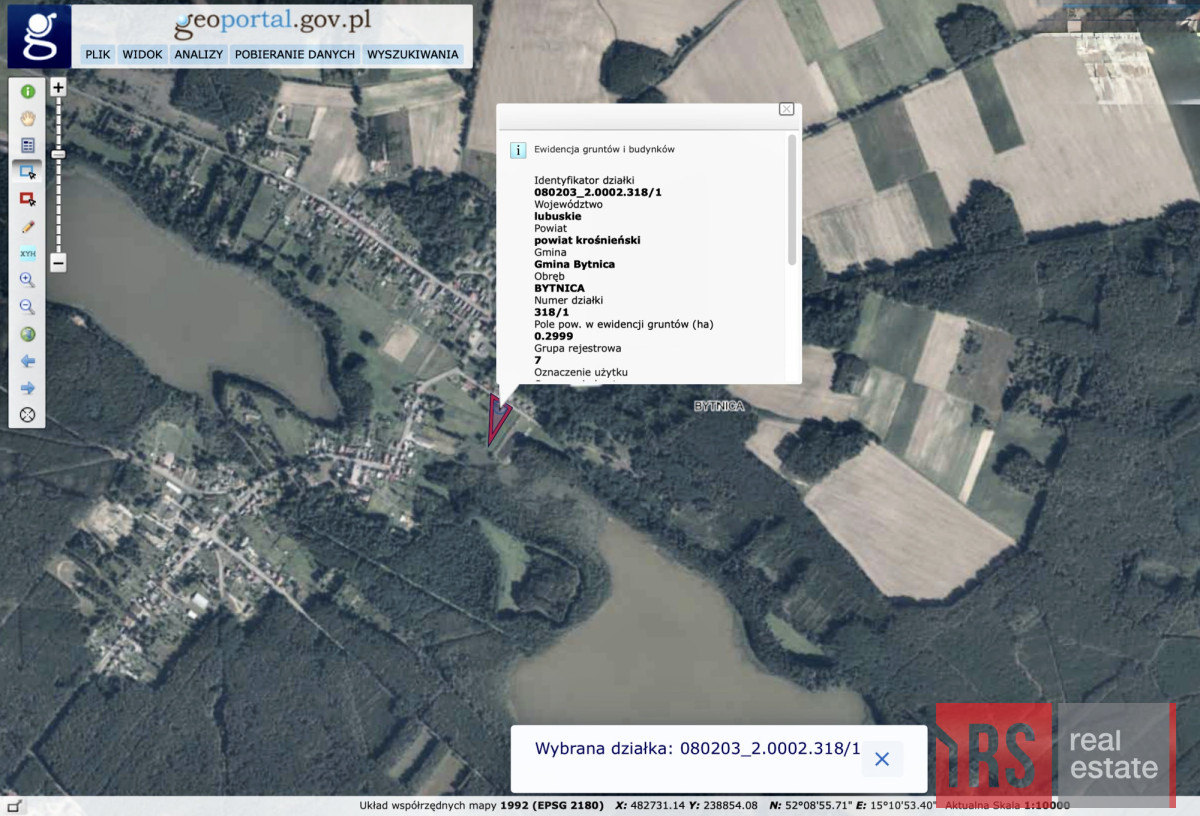Open the table legend icon
The width and height of the screenshot is (1200, 816).
pos(27,145)
